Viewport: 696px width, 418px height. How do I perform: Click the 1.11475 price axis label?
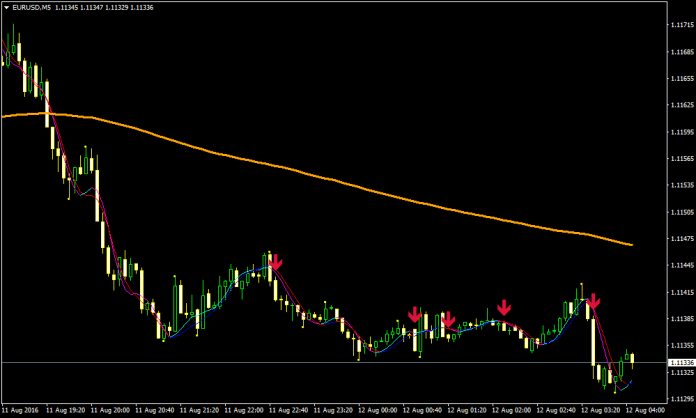(x=679, y=240)
